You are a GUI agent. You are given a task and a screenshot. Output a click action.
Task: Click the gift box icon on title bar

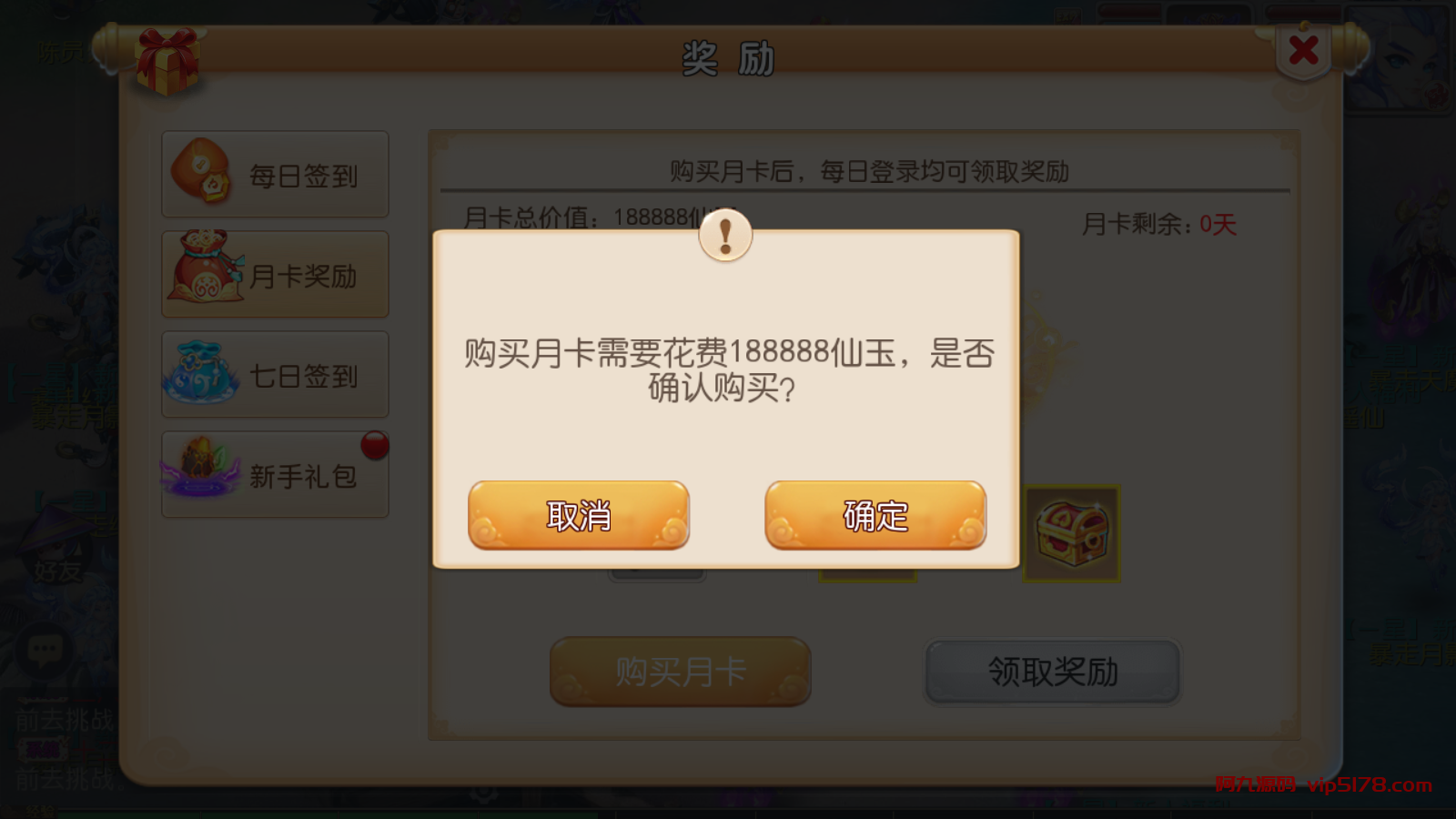pyautogui.click(x=167, y=60)
